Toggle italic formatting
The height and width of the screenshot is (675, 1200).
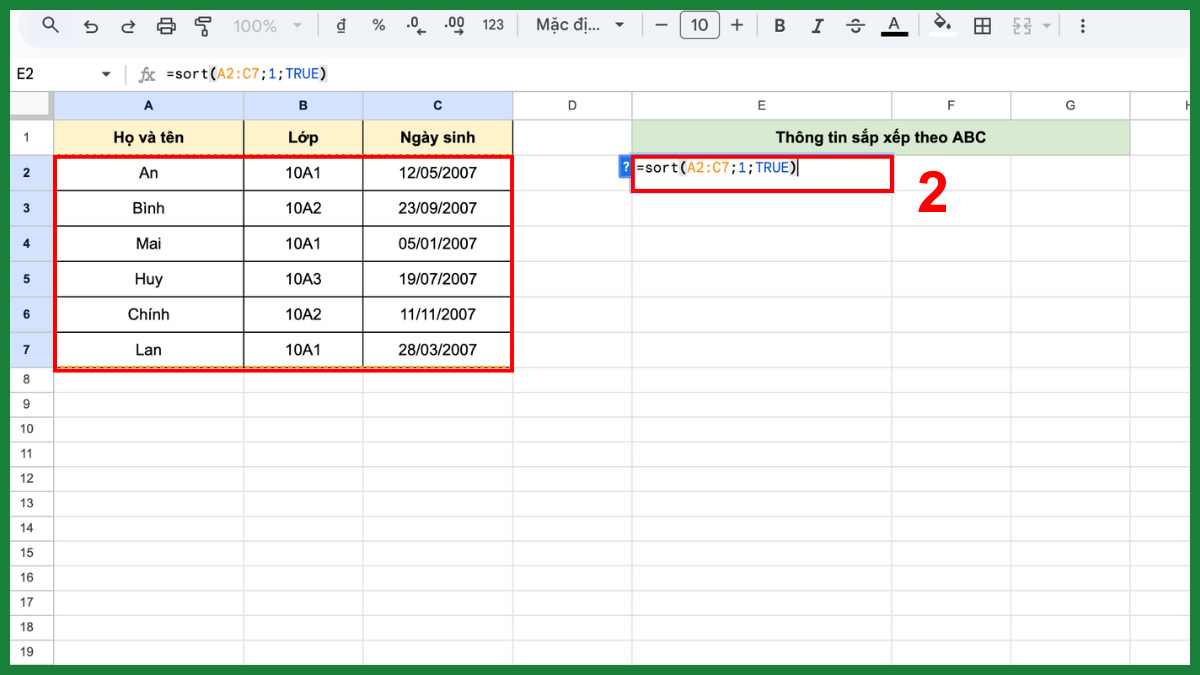817,25
